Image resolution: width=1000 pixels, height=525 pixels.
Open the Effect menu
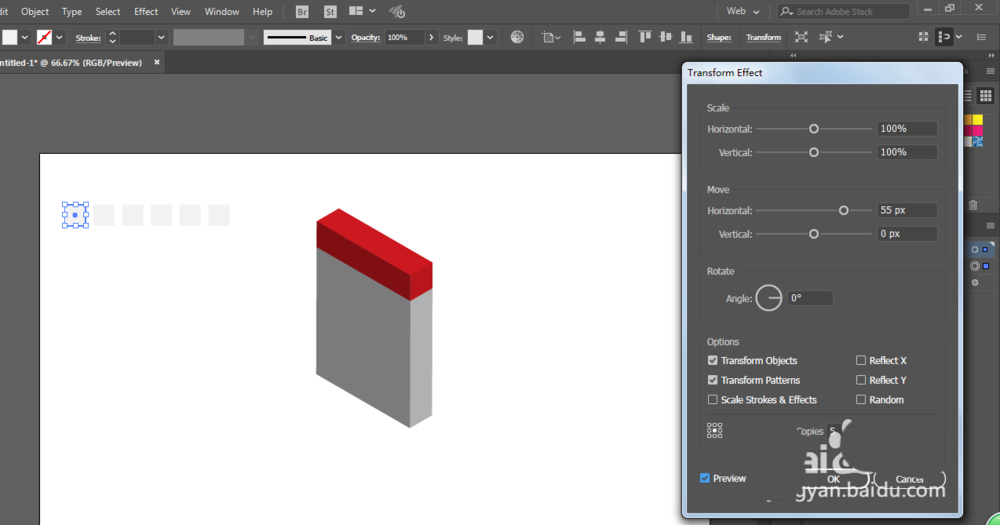(x=146, y=12)
